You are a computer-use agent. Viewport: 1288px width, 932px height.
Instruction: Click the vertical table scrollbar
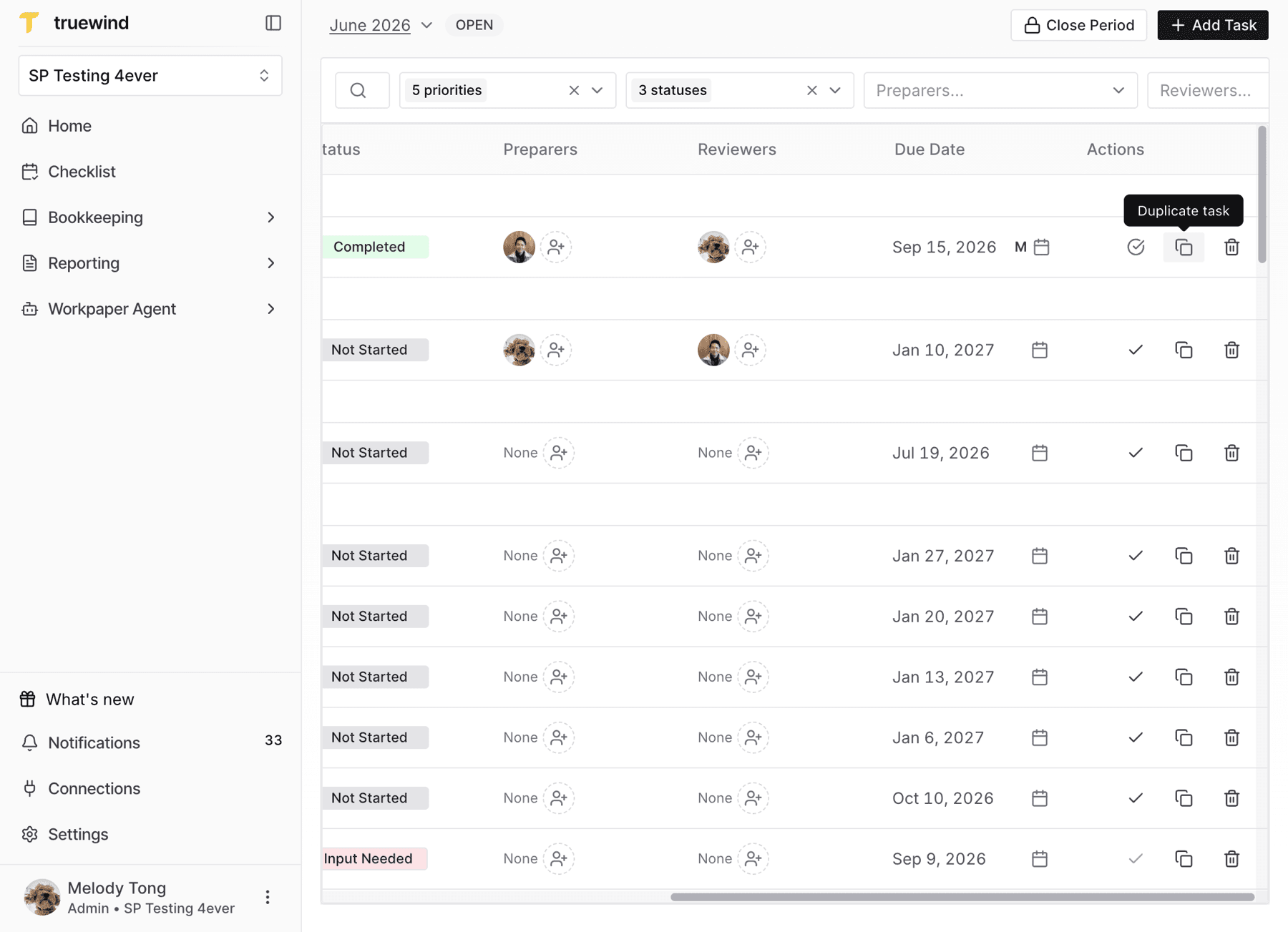click(x=1262, y=195)
